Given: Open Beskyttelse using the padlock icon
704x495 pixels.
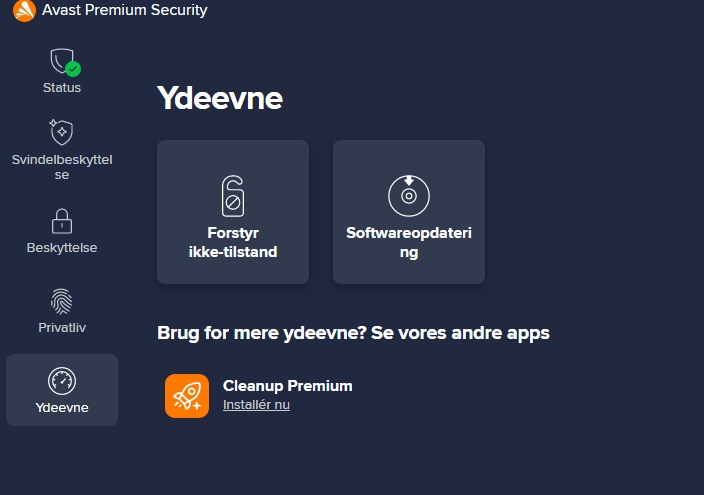Looking at the screenshot, I should 61,221.
